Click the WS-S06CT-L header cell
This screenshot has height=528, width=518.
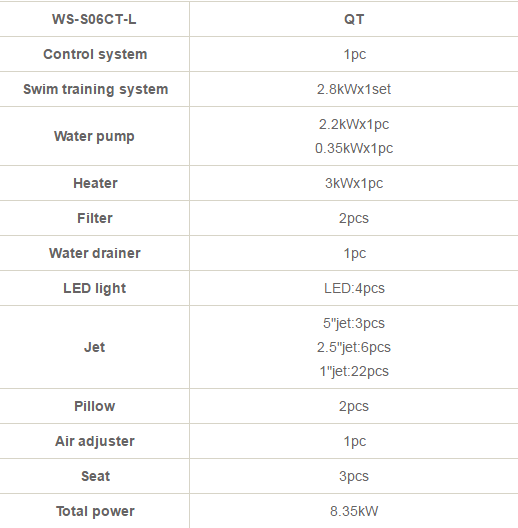(94, 19)
